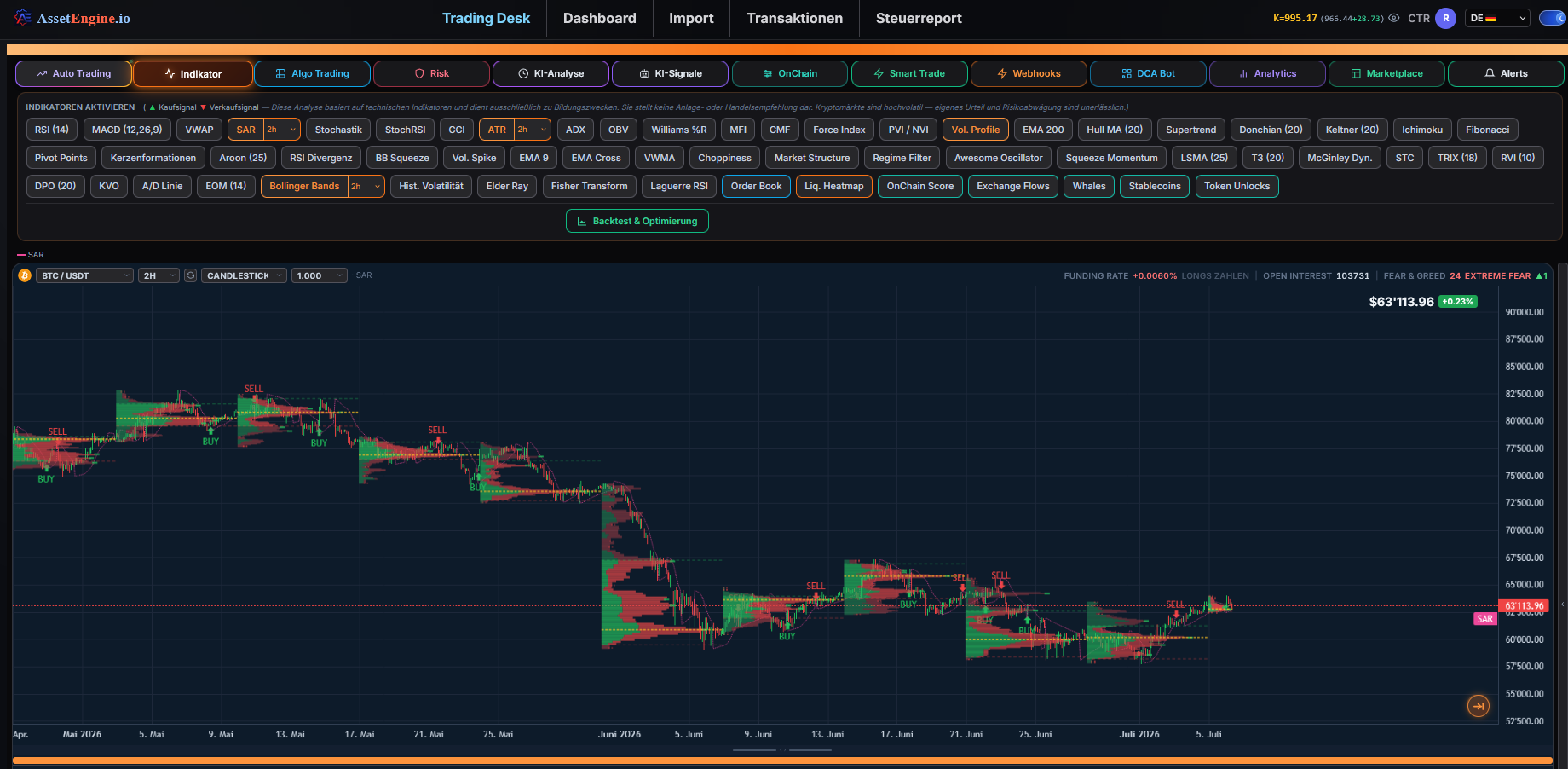Open the KI-Signale tab
The width and height of the screenshot is (1568, 769).
point(670,73)
